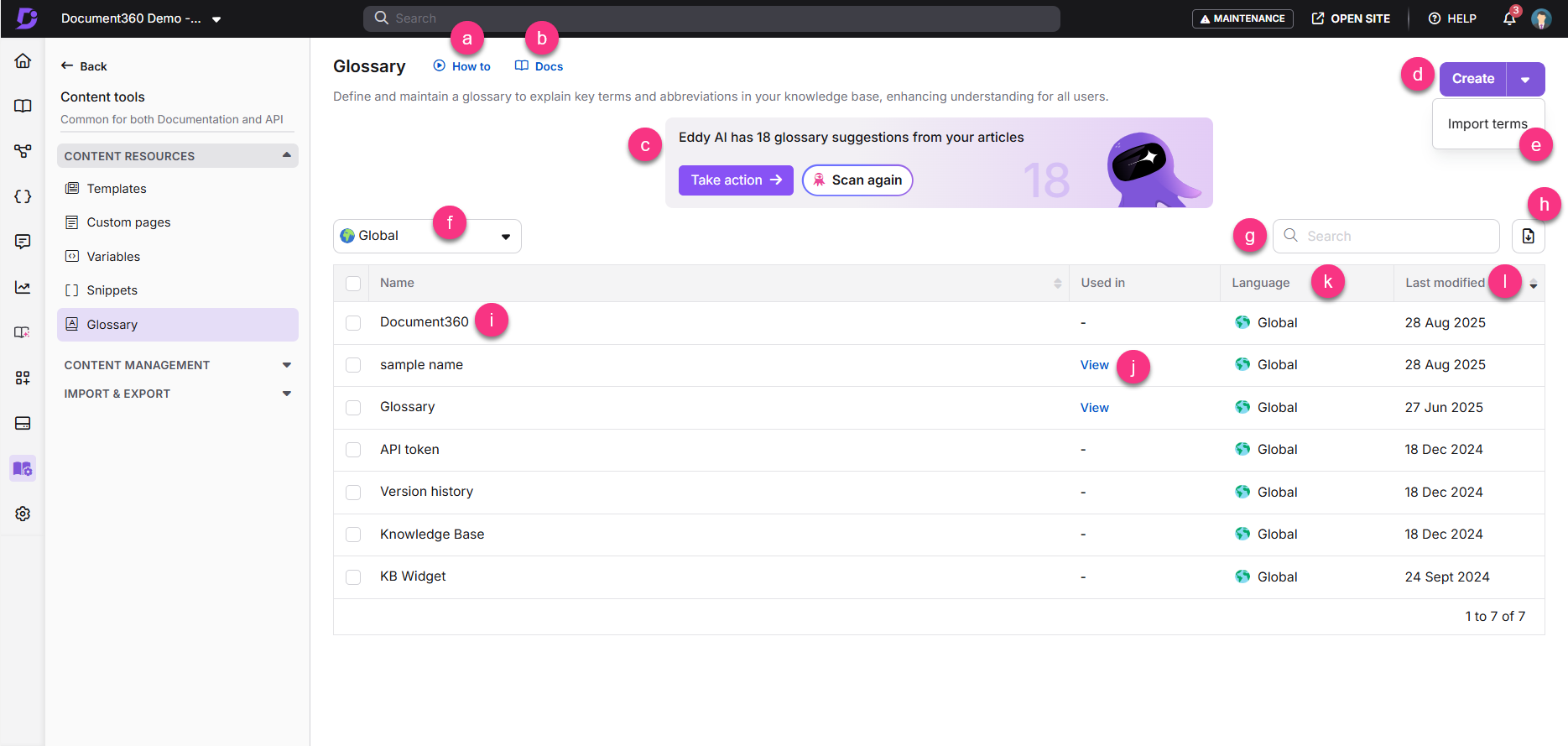Click the Back arrow in sidebar
This screenshot has height=746, width=1568.
67,65
